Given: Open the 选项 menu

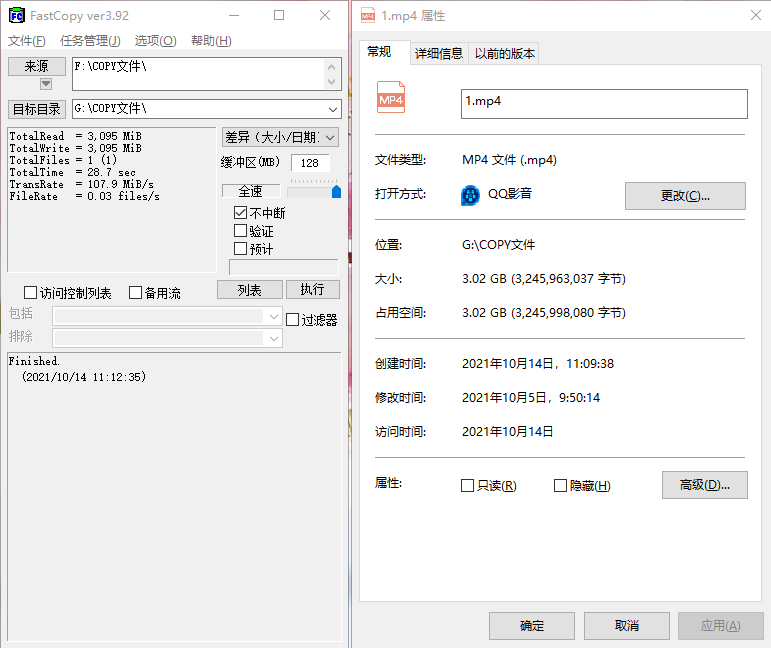Looking at the screenshot, I should click(155, 41).
